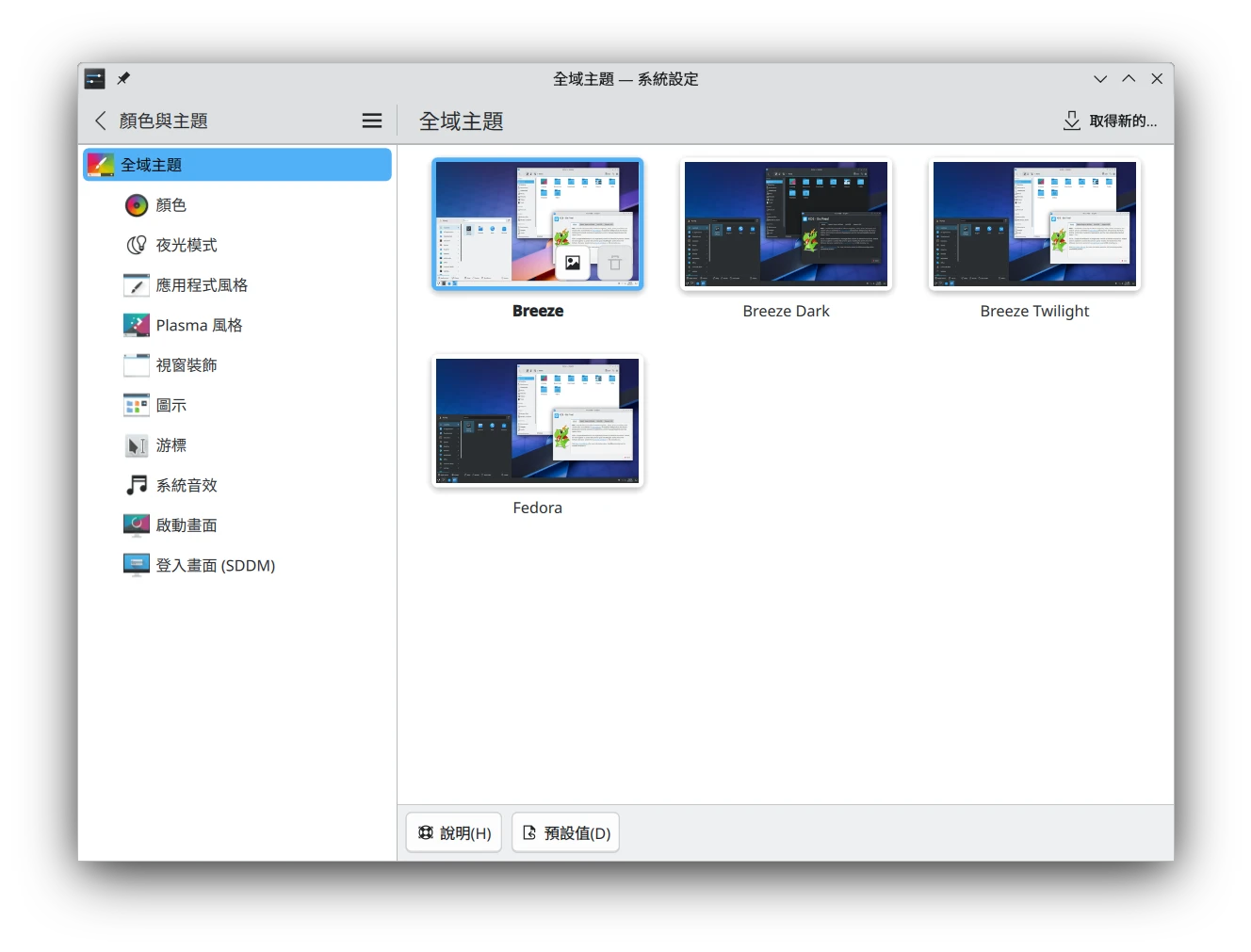Select 游標 cursor settings
1251x952 pixels.
[x=171, y=445]
